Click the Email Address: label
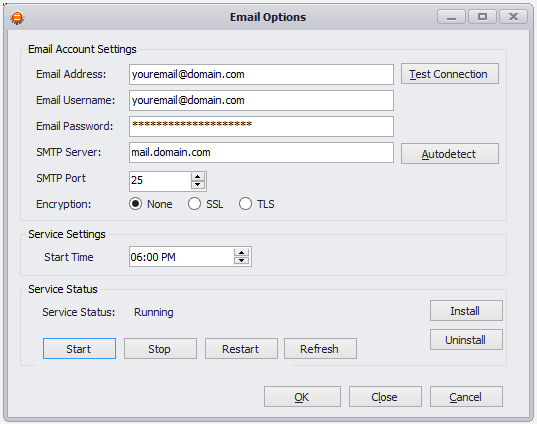This screenshot has width=537, height=424. (x=71, y=74)
